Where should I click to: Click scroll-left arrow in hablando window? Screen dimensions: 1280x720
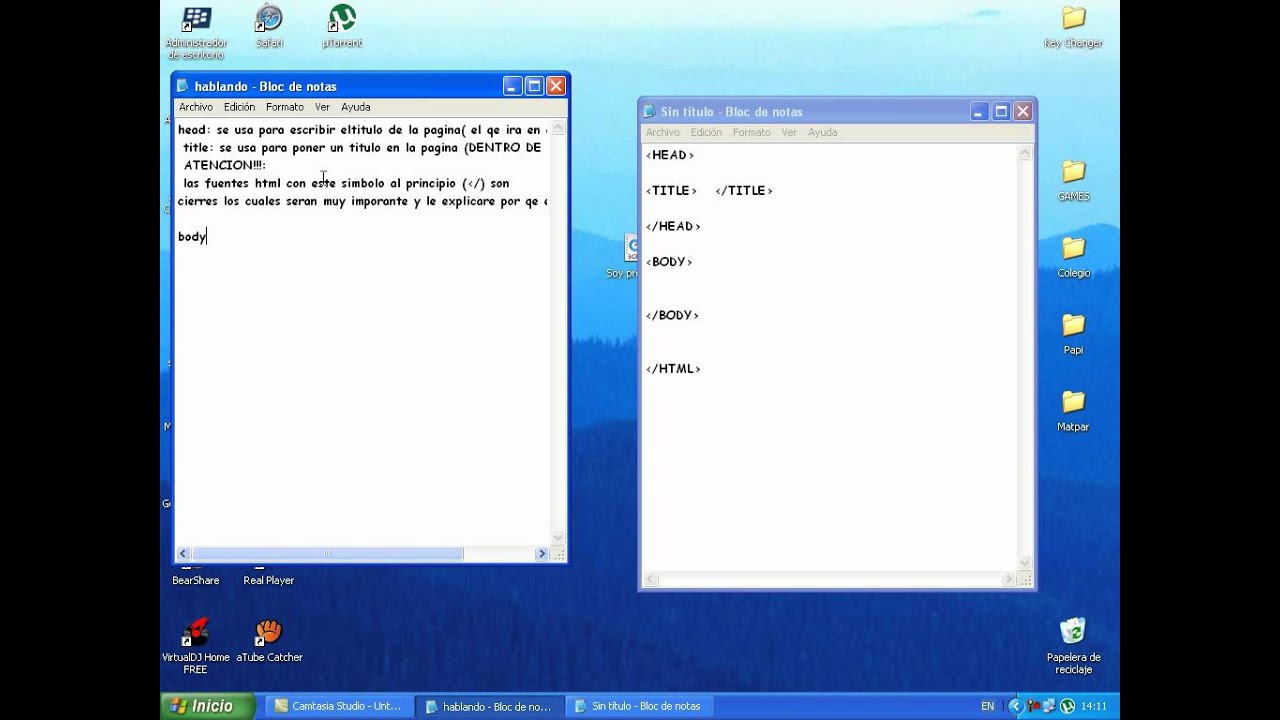point(183,554)
